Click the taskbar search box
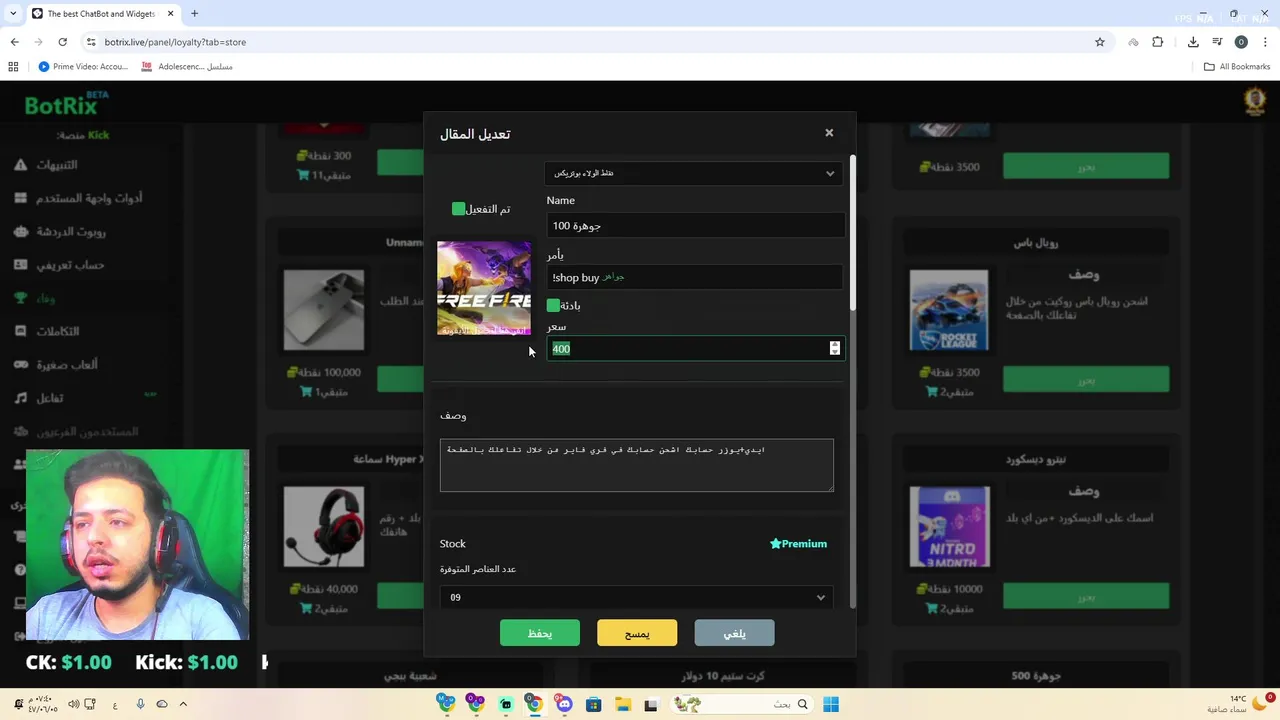 (741, 704)
